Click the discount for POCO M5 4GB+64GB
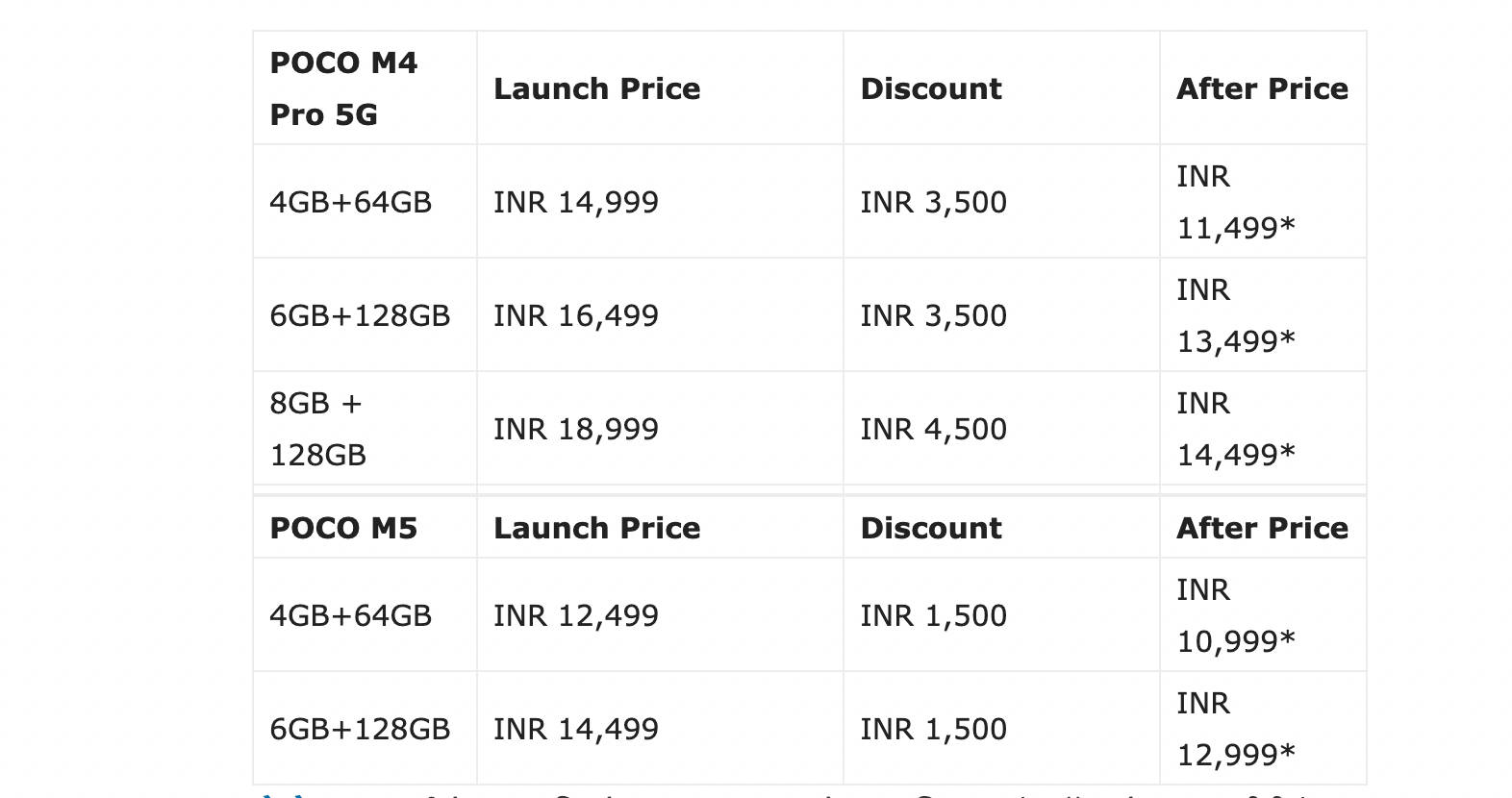The image size is (1512, 798). (933, 615)
